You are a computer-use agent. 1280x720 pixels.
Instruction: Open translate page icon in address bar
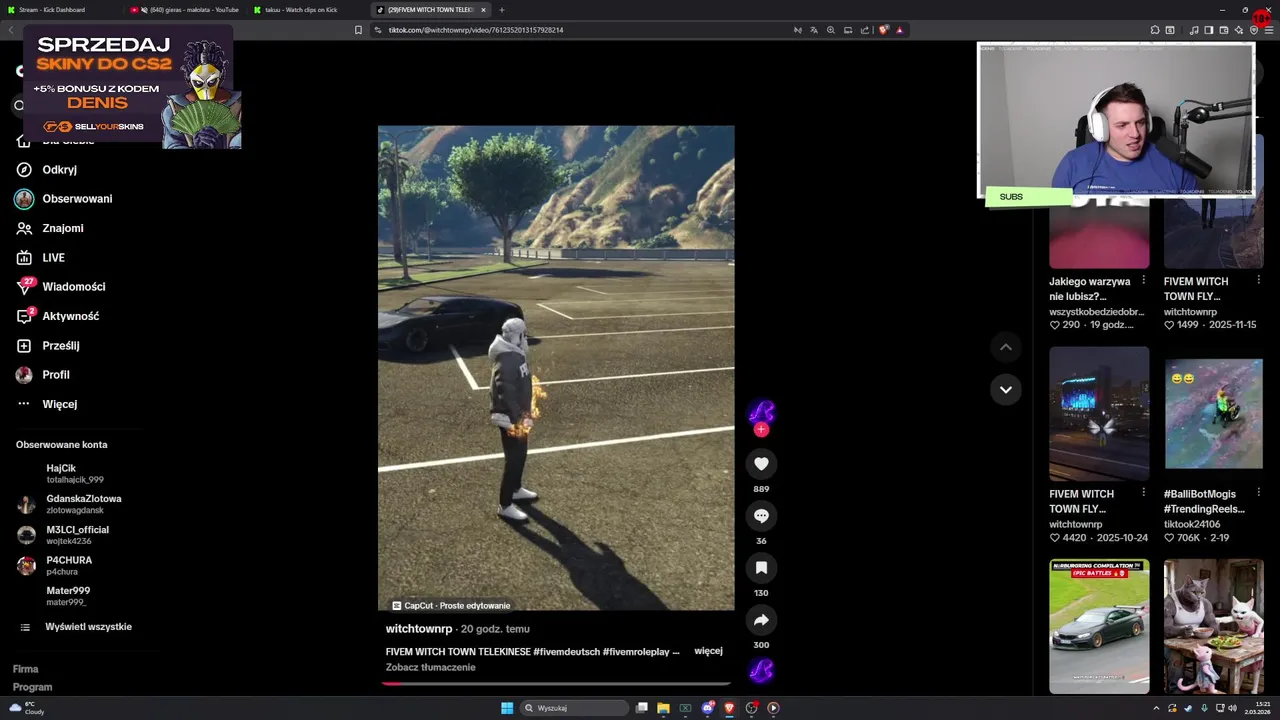(x=814, y=30)
